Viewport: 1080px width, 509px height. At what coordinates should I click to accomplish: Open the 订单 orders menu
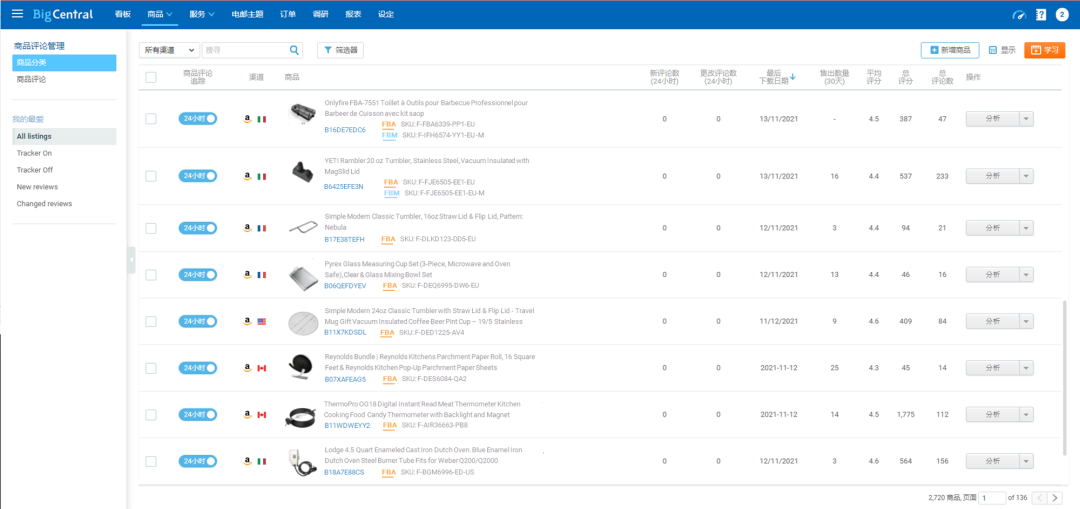[x=289, y=14]
